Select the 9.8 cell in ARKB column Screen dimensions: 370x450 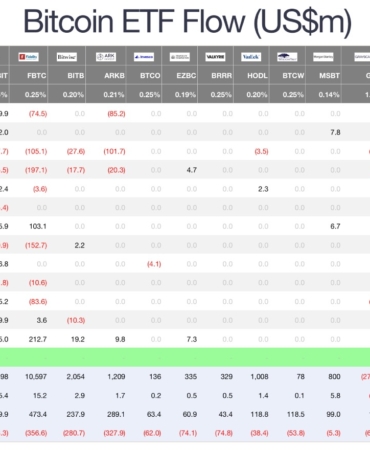coord(120,339)
